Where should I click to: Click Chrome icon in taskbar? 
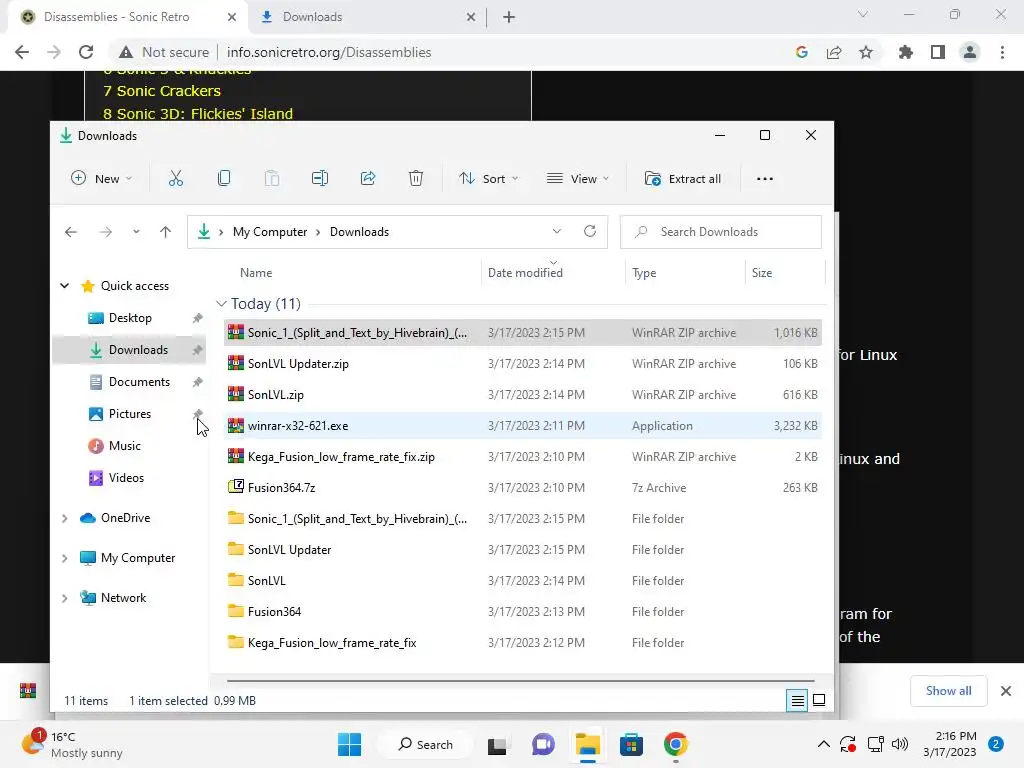[676, 744]
